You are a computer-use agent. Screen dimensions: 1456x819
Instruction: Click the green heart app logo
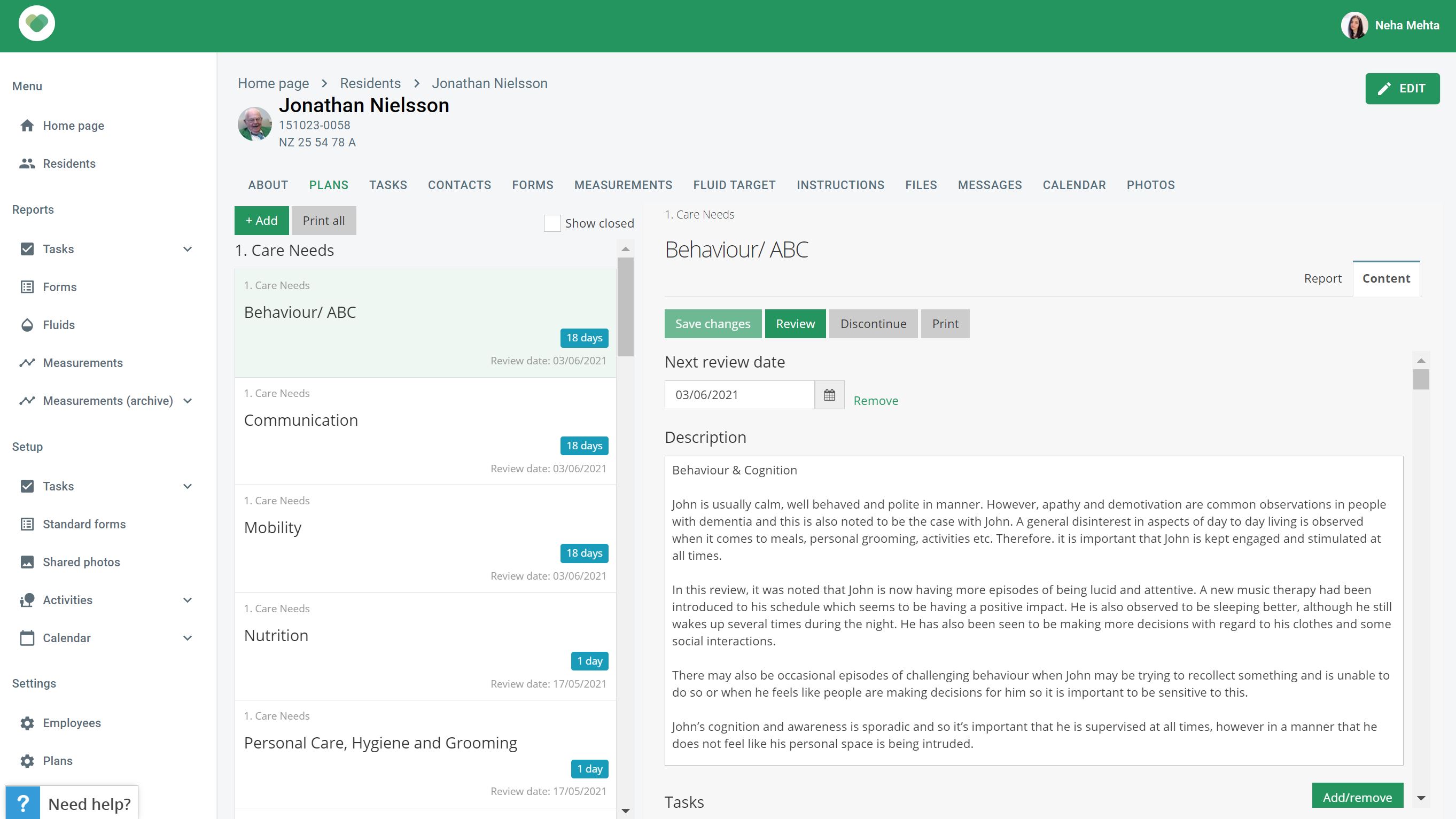click(37, 23)
